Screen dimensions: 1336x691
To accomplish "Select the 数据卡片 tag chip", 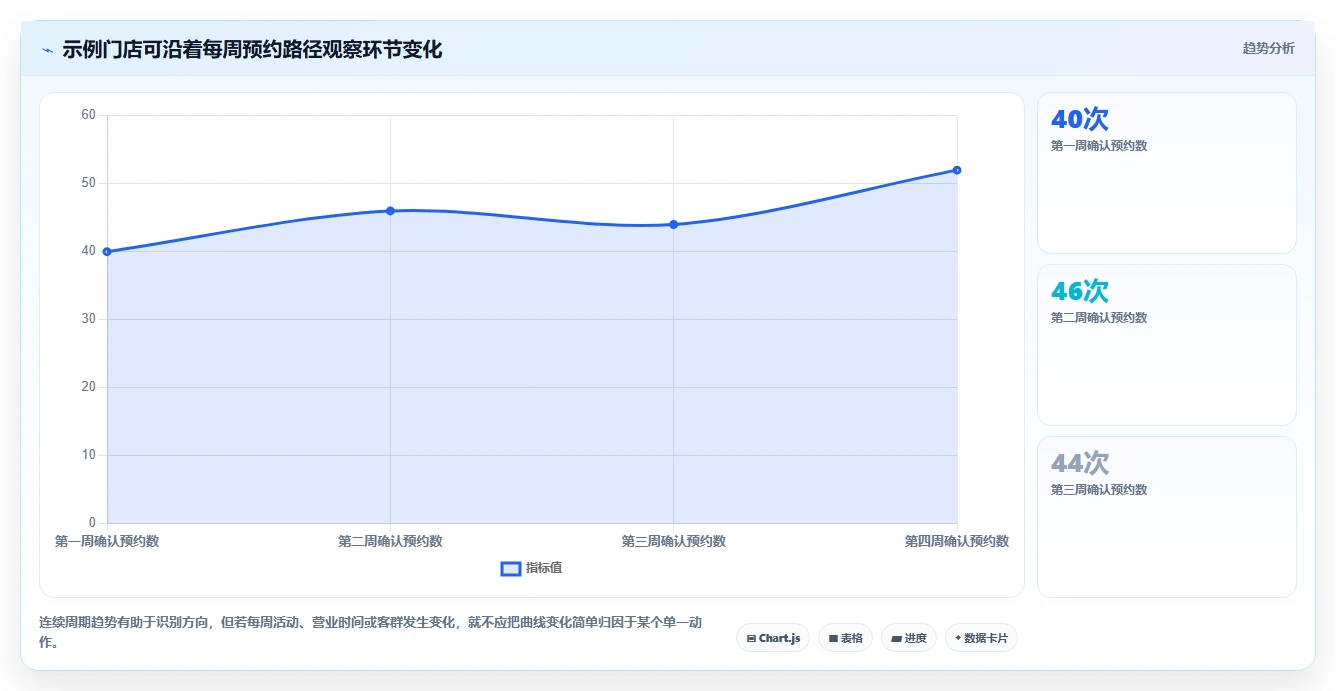I will [981, 638].
